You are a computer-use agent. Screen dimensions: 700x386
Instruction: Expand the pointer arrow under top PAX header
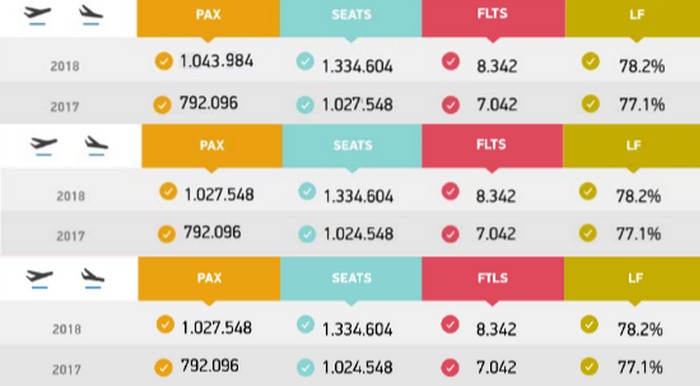[x=208, y=40]
